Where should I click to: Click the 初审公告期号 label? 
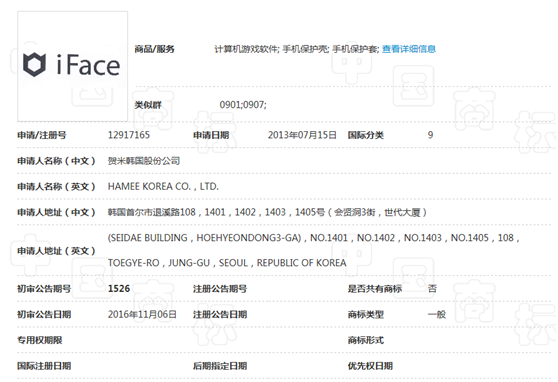(44, 289)
